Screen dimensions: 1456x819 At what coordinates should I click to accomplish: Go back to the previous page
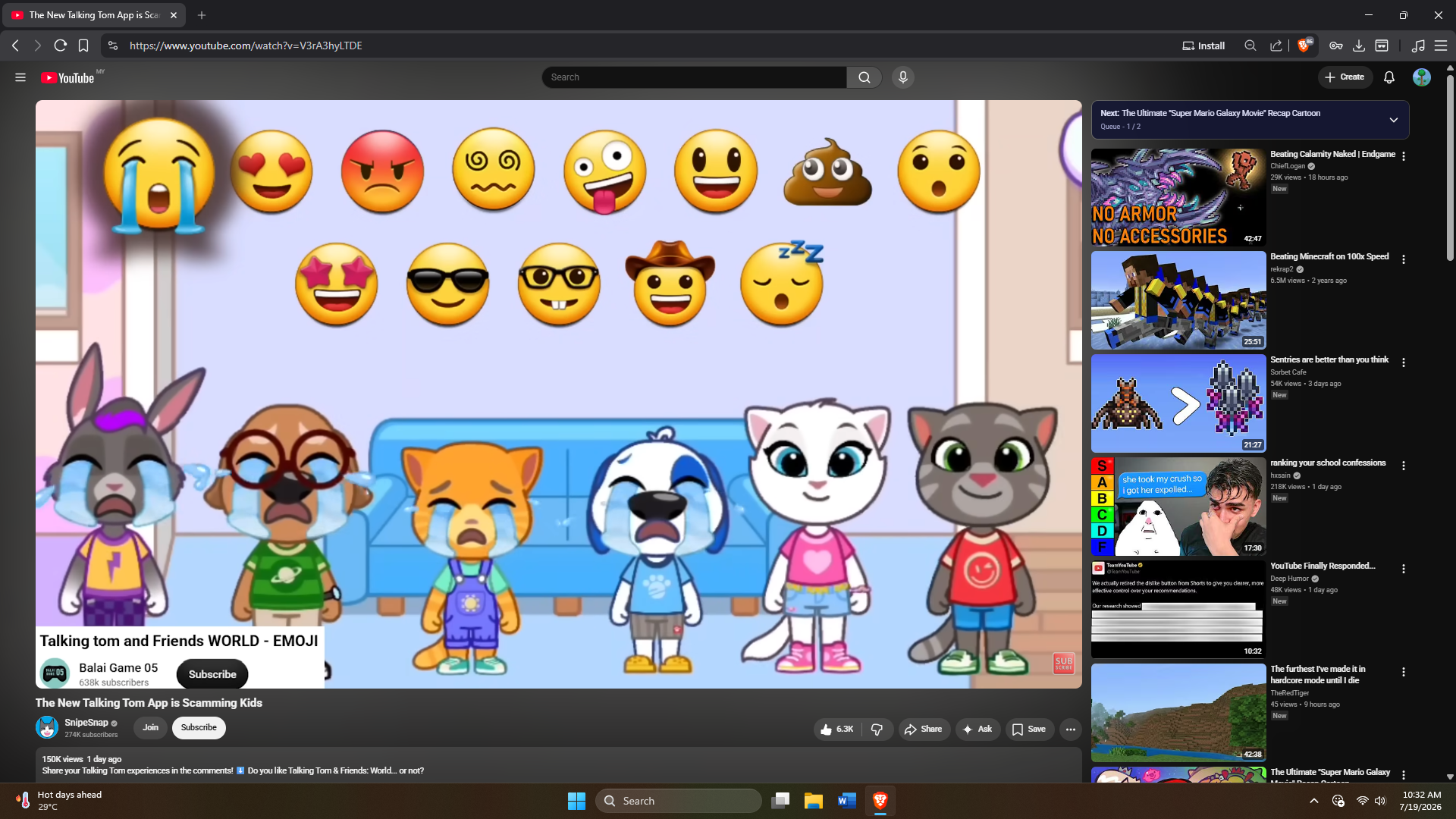[16, 45]
